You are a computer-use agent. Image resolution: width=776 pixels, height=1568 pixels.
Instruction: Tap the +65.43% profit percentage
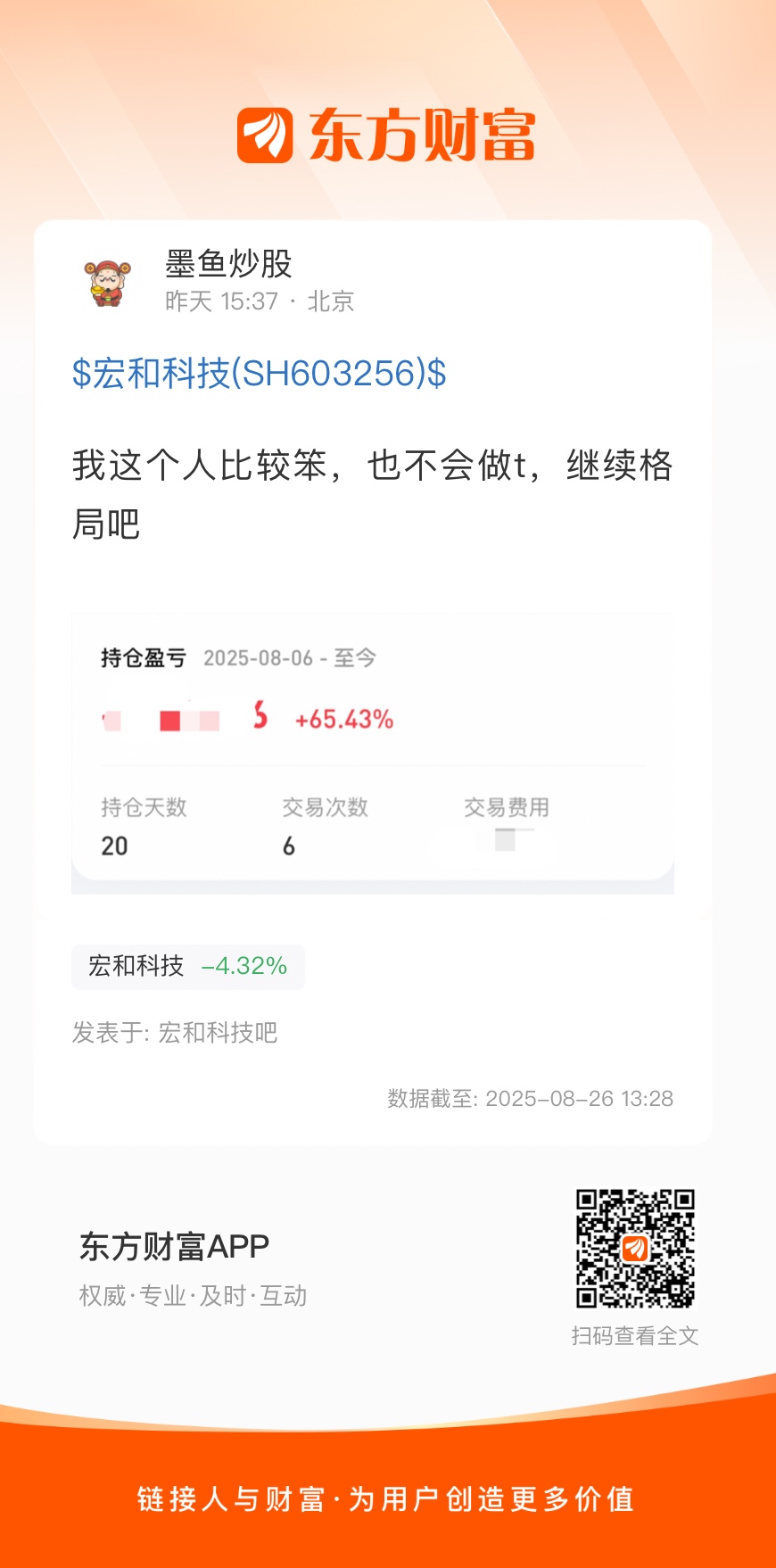[x=344, y=719]
